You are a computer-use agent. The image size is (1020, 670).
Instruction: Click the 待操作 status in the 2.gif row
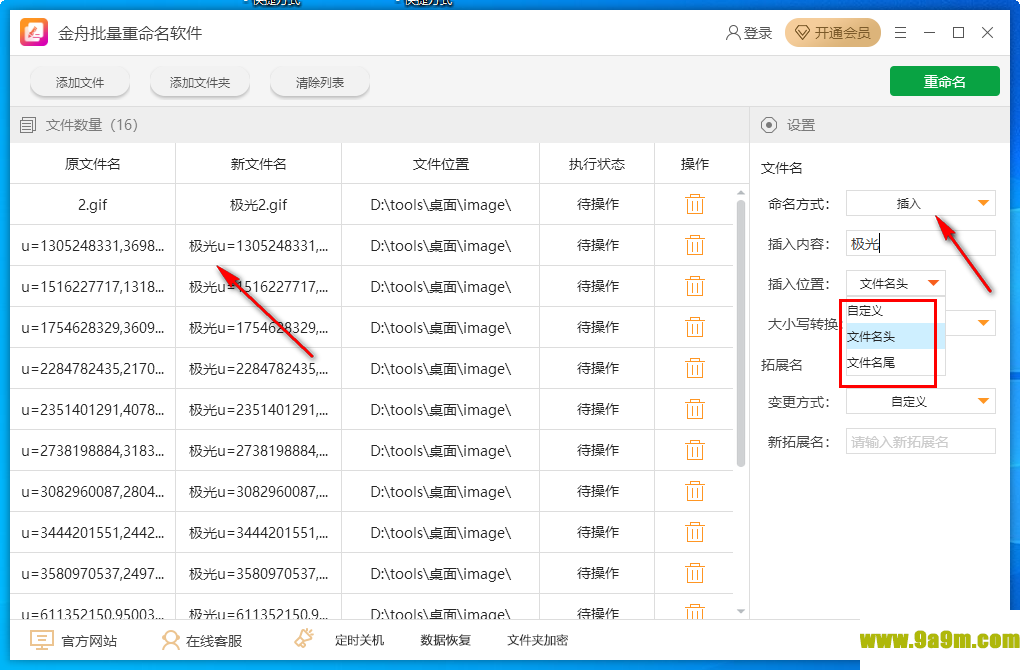[x=597, y=204]
